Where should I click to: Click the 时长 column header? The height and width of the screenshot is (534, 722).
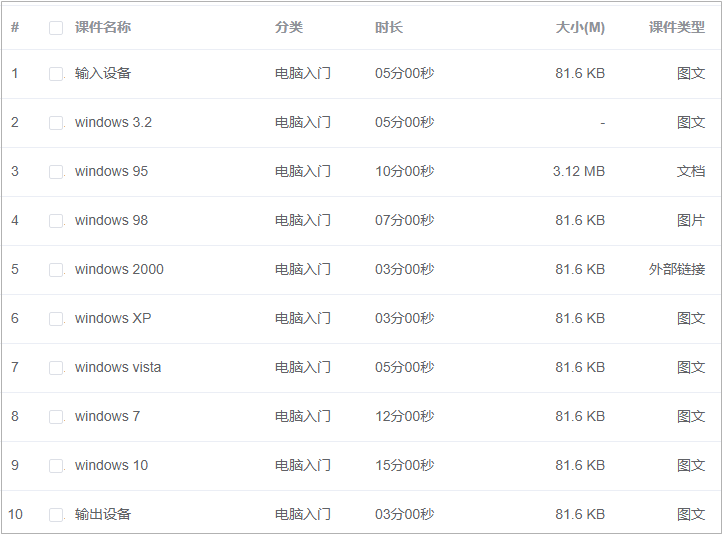click(389, 28)
